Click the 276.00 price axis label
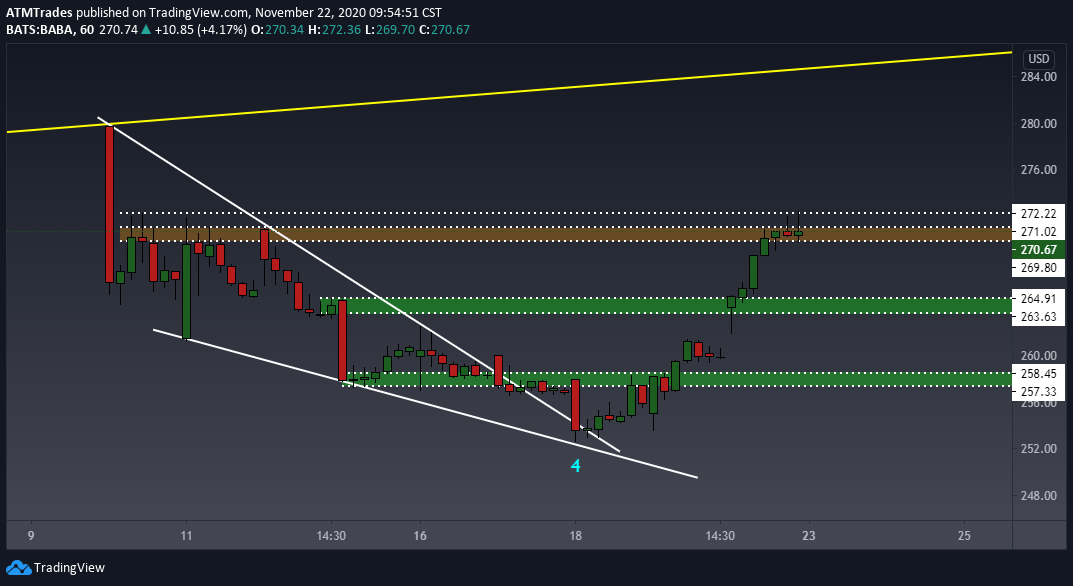The width and height of the screenshot is (1073, 586). pos(1039,170)
